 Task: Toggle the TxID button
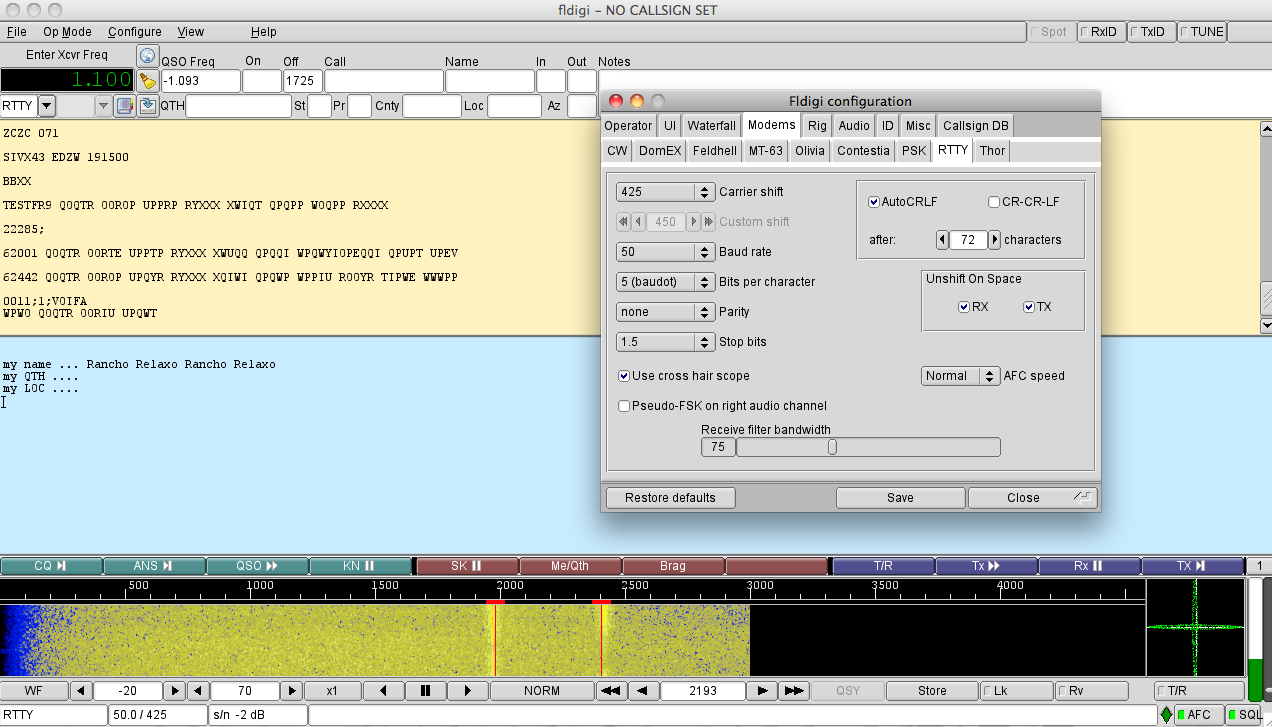click(x=1150, y=32)
